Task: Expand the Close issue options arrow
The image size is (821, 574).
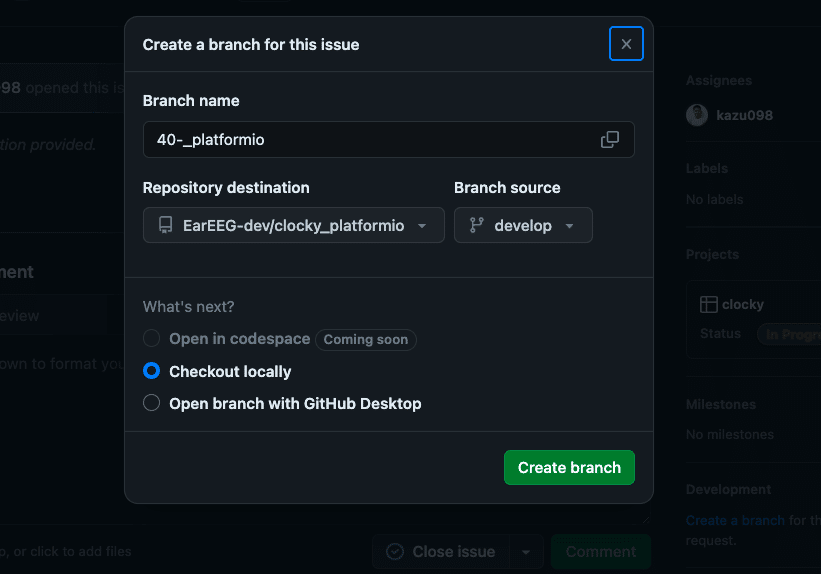Action: tap(526, 551)
